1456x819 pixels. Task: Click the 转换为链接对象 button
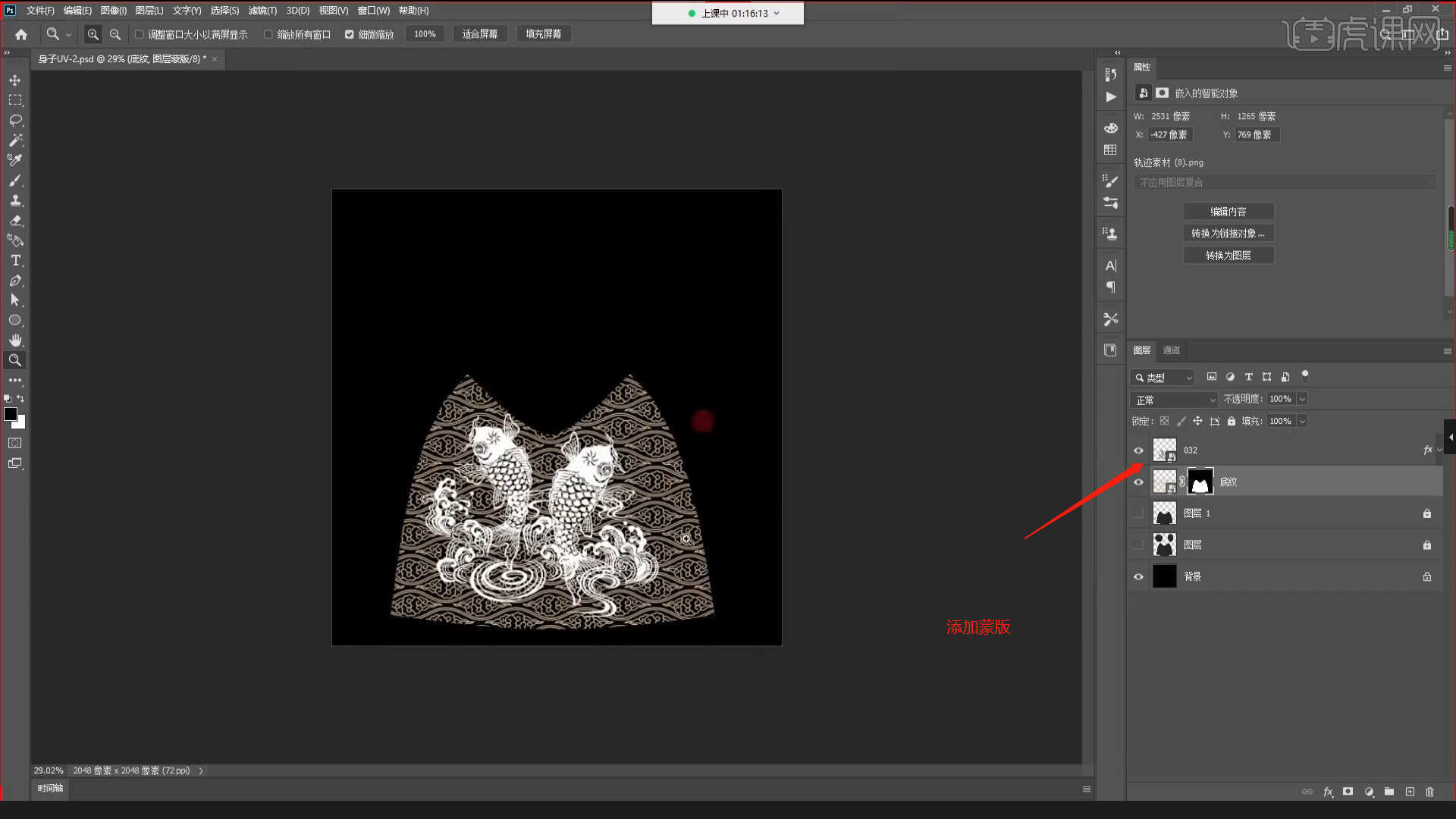pos(1228,234)
